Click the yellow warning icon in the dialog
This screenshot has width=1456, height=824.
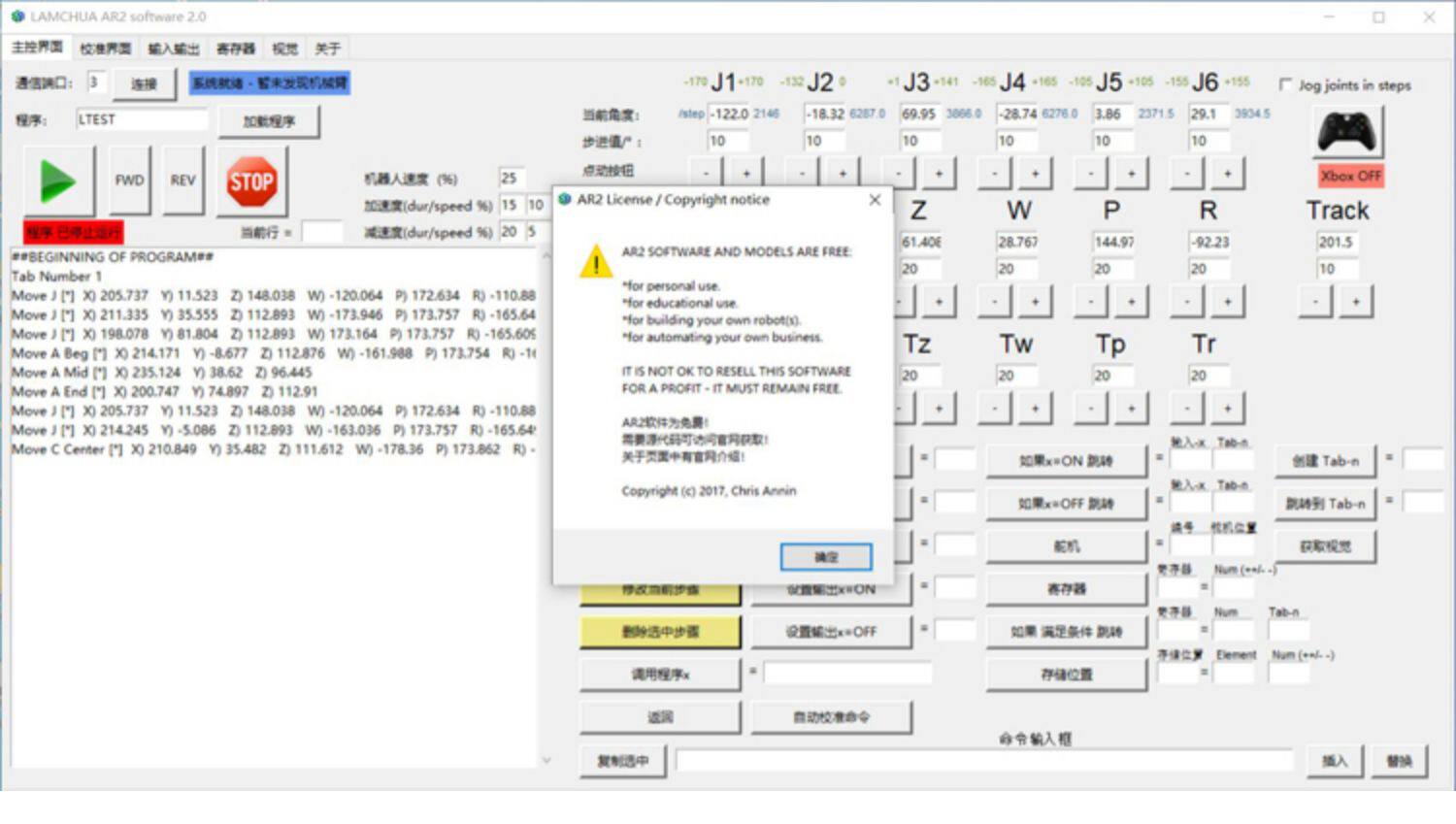click(595, 261)
